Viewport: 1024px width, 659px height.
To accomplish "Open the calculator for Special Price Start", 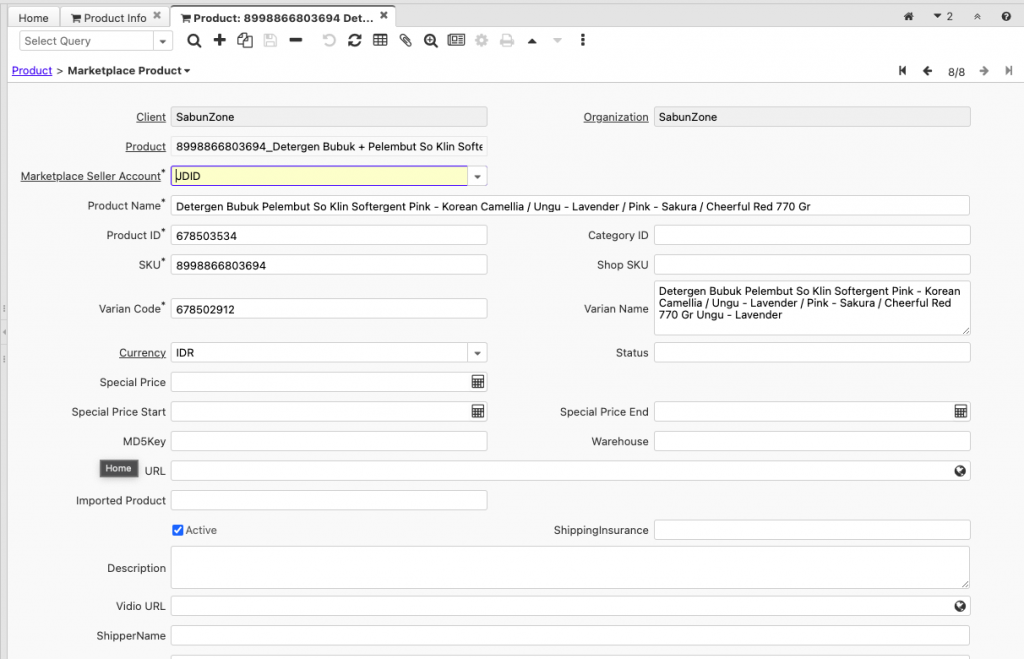I will coord(478,411).
